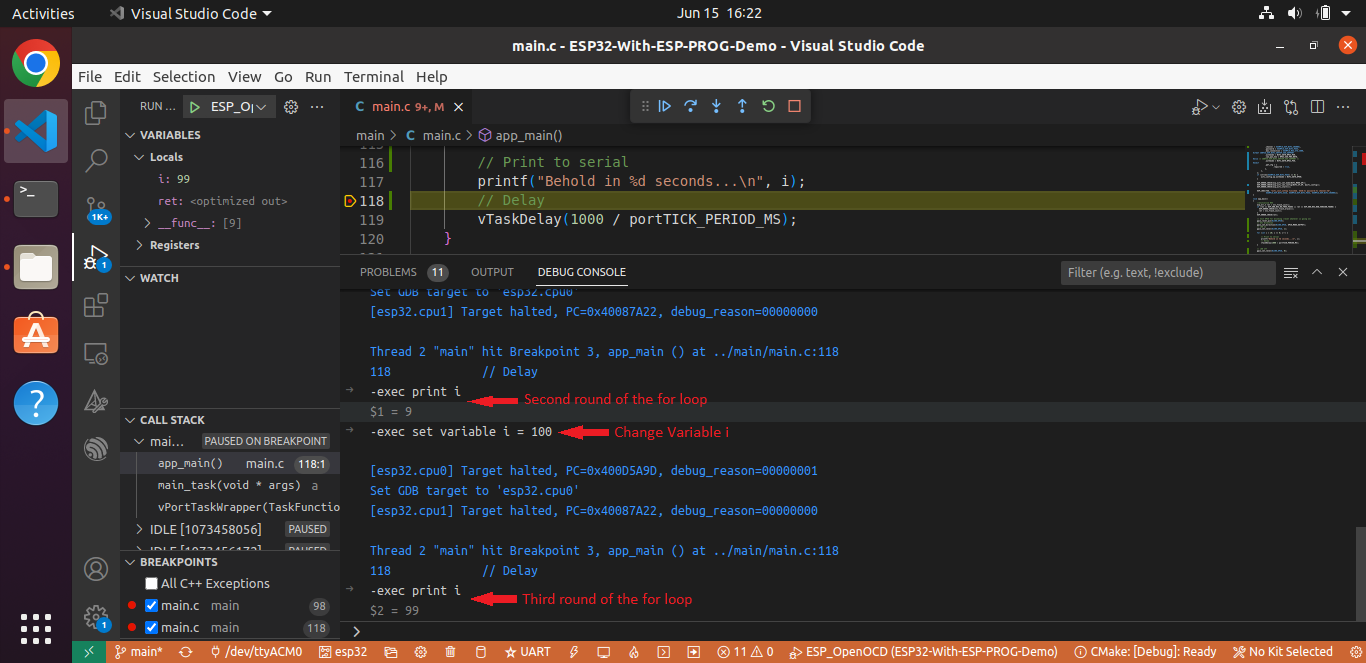Open Run and Debug view icon

point(96,257)
